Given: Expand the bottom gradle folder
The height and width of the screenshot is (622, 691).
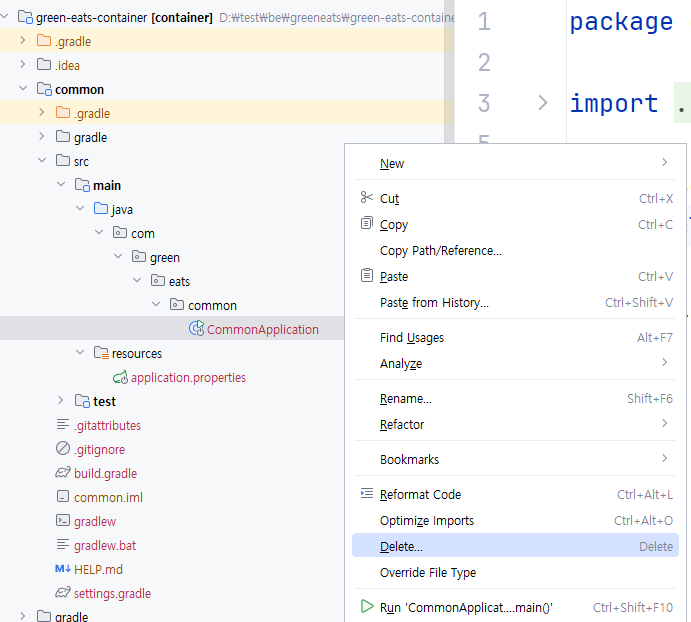Looking at the screenshot, I should (x=23, y=616).
